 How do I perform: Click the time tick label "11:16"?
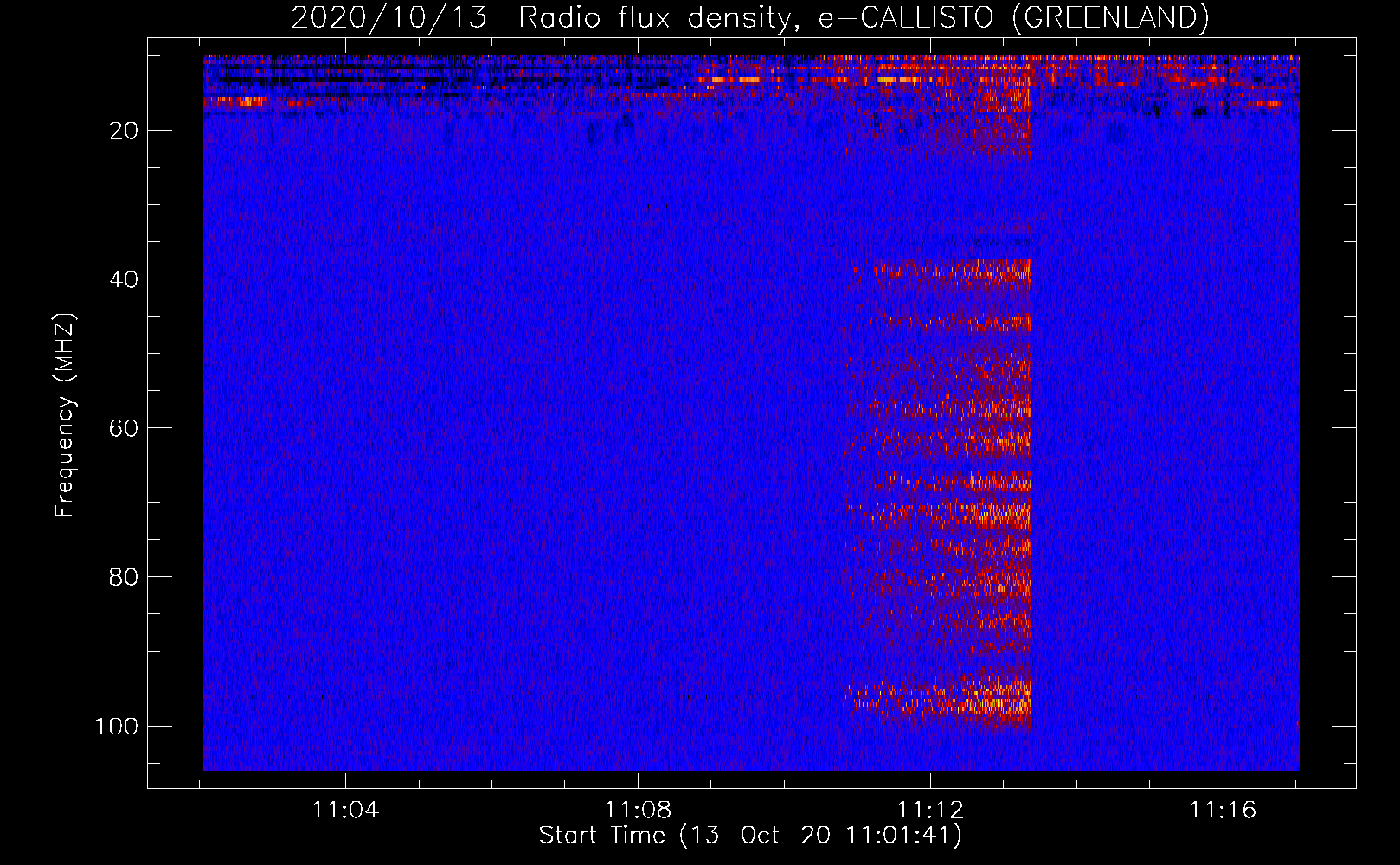click(x=1223, y=811)
